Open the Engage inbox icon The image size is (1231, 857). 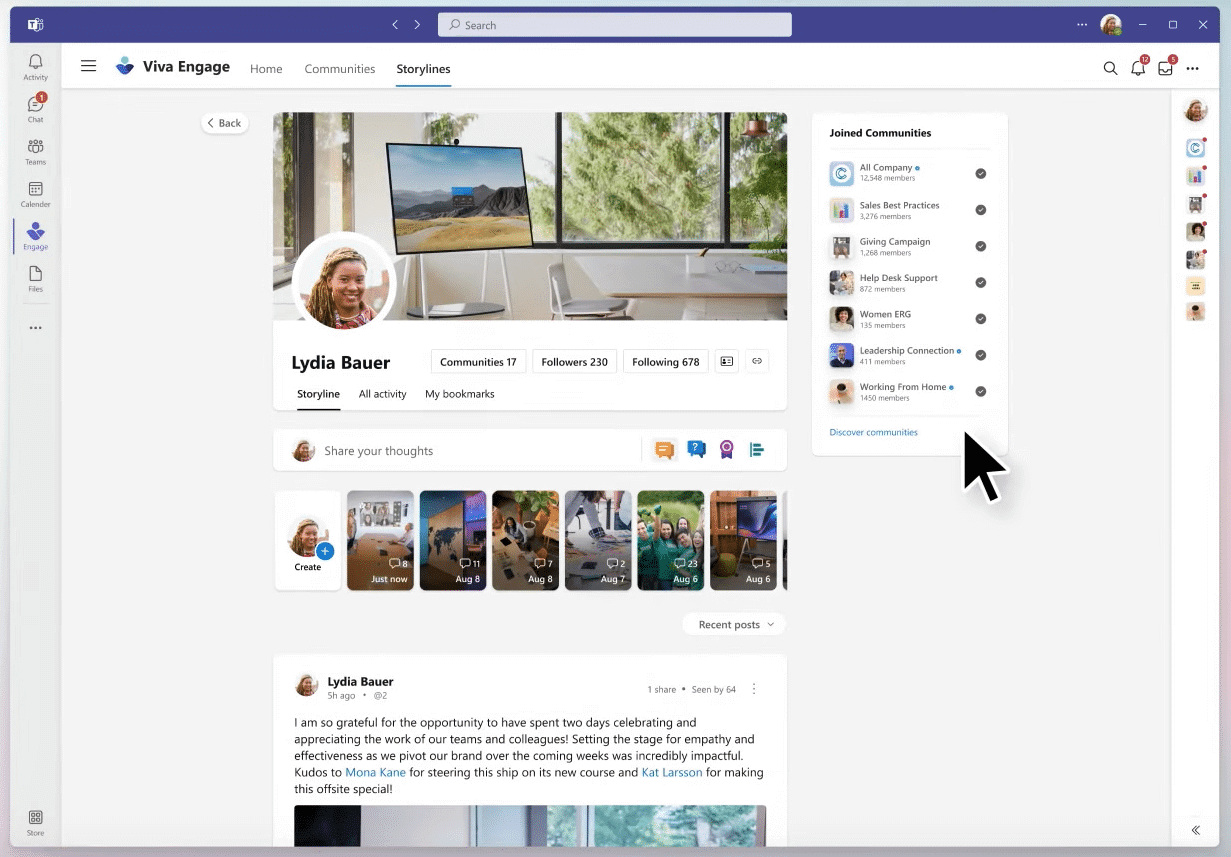(x=1165, y=68)
